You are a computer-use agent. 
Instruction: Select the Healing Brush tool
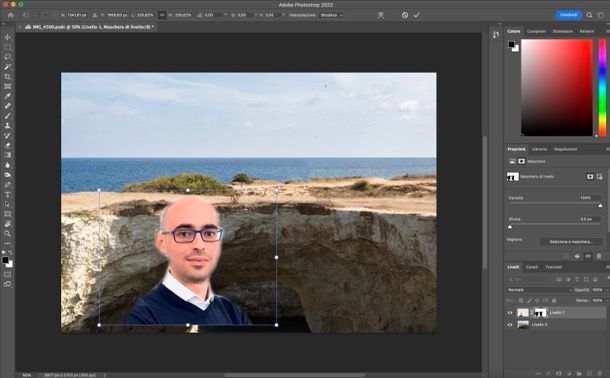click(7, 106)
